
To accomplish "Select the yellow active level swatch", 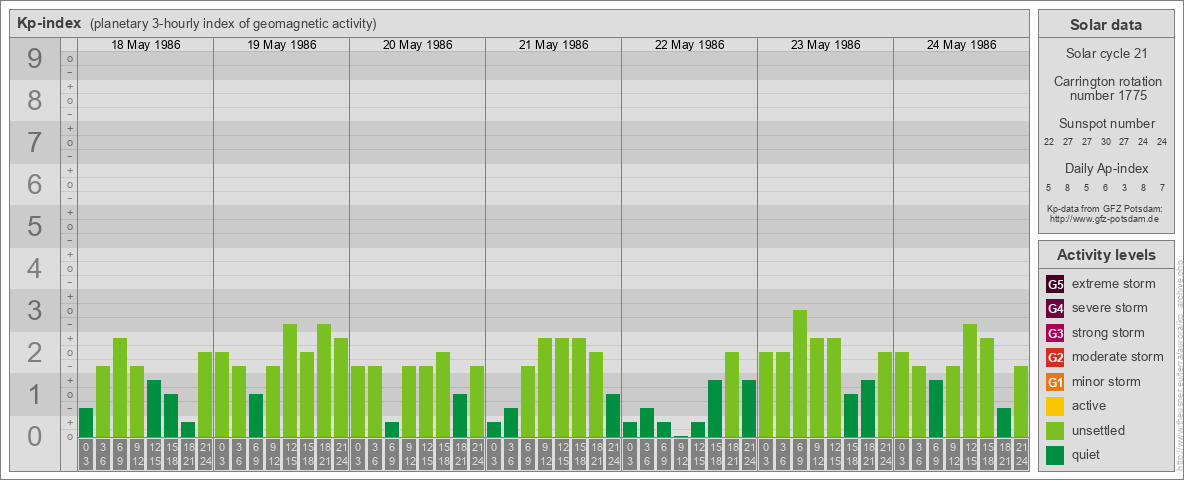I will (1055, 406).
